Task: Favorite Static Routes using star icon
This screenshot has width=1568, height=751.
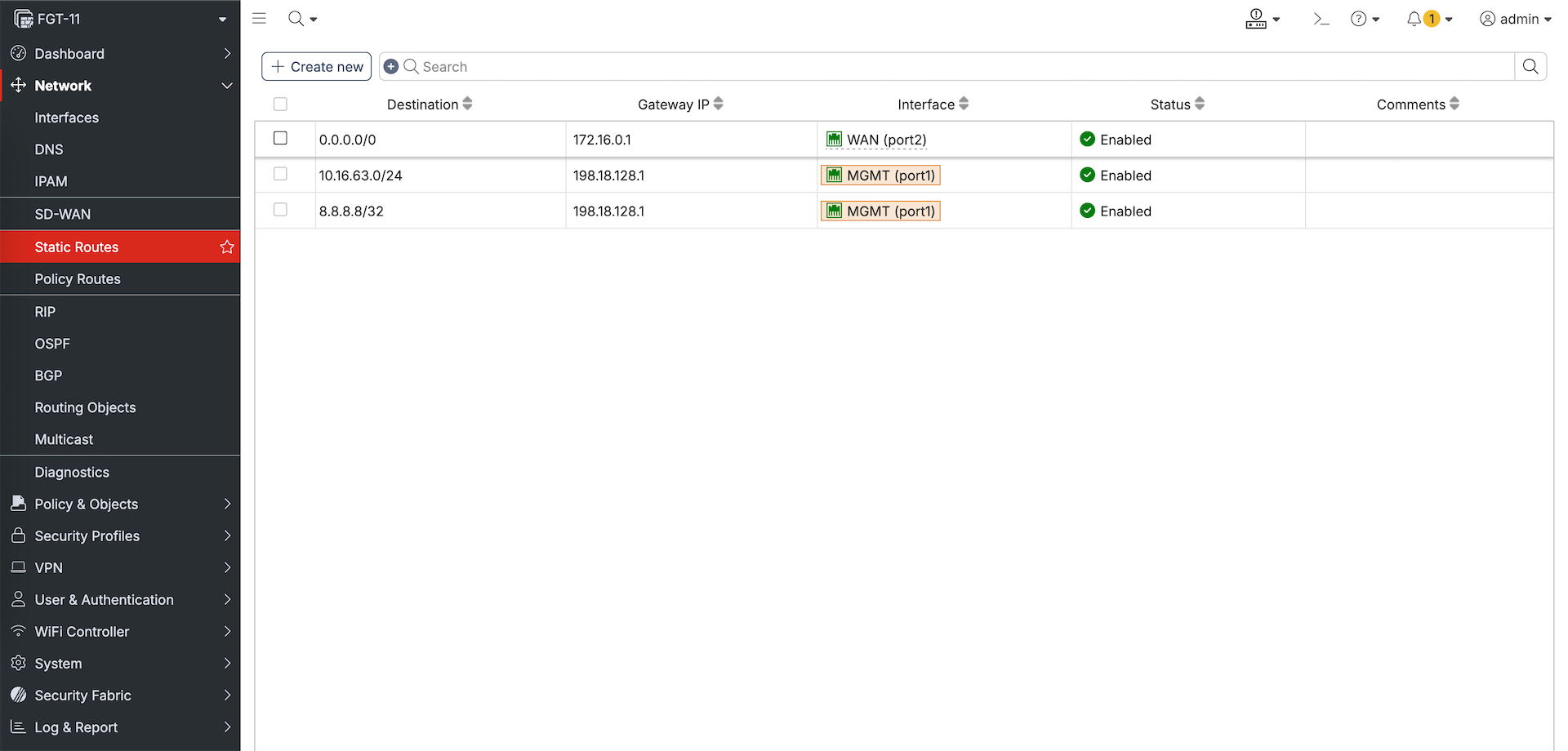Action: [227, 247]
